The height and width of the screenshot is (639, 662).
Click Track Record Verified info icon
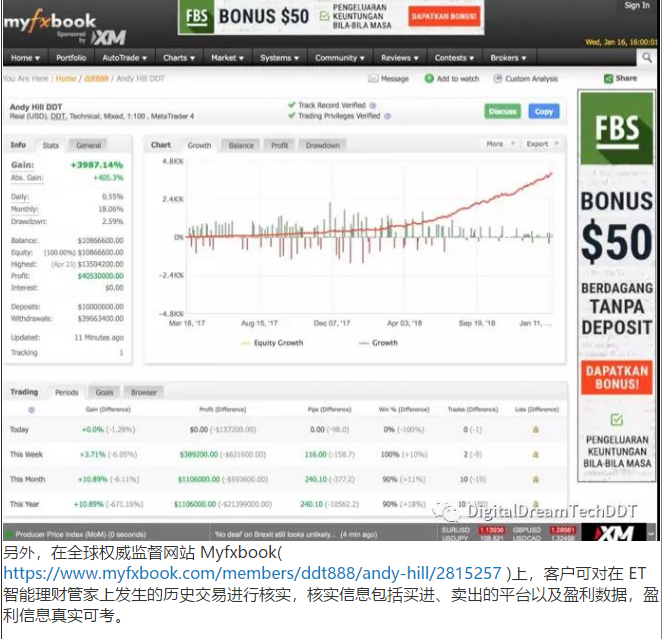pyautogui.click(x=373, y=106)
